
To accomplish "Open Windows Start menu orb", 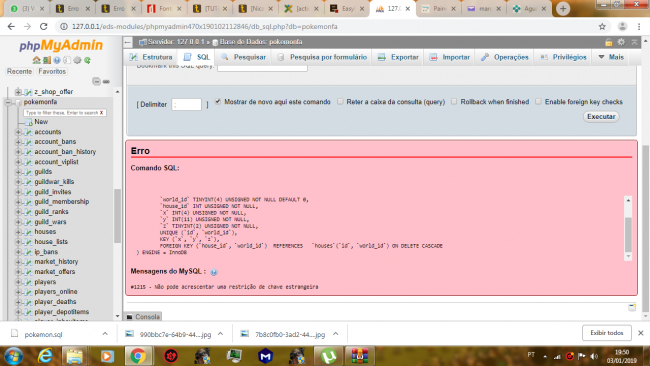I will [x=13, y=356].
